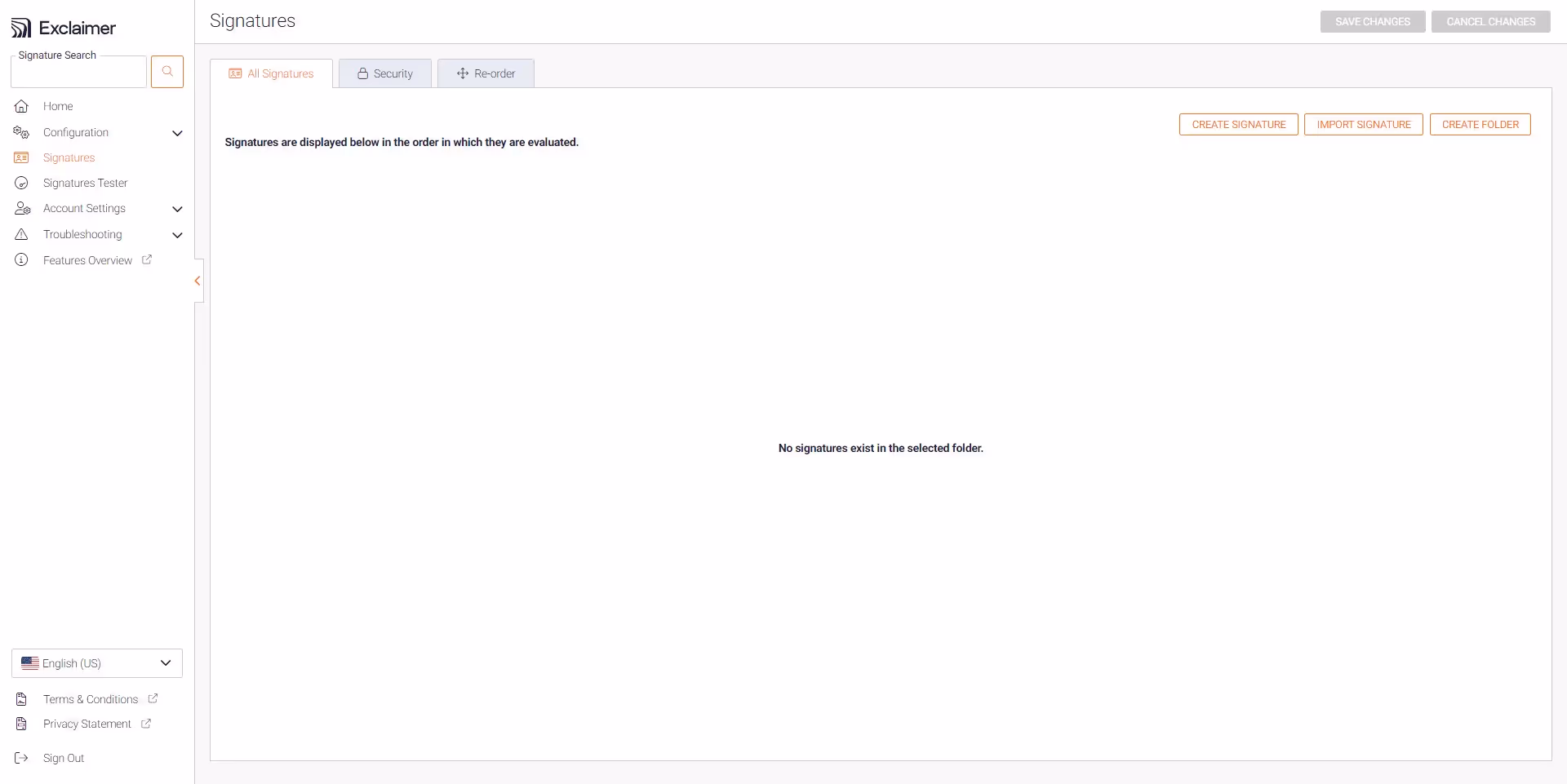1567x784 pixels.
Task: Open the Configuration menu item
Action: (x=76, y=132)
